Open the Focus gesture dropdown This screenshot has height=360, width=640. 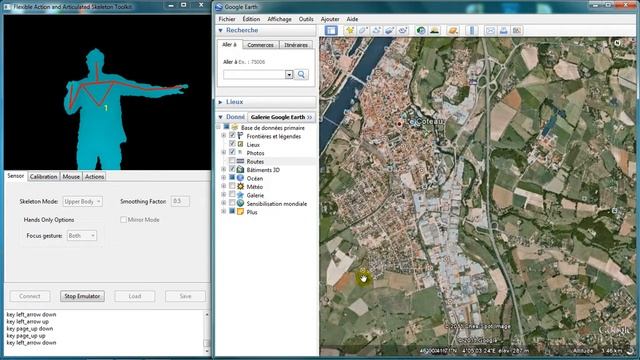pos(82,236)
